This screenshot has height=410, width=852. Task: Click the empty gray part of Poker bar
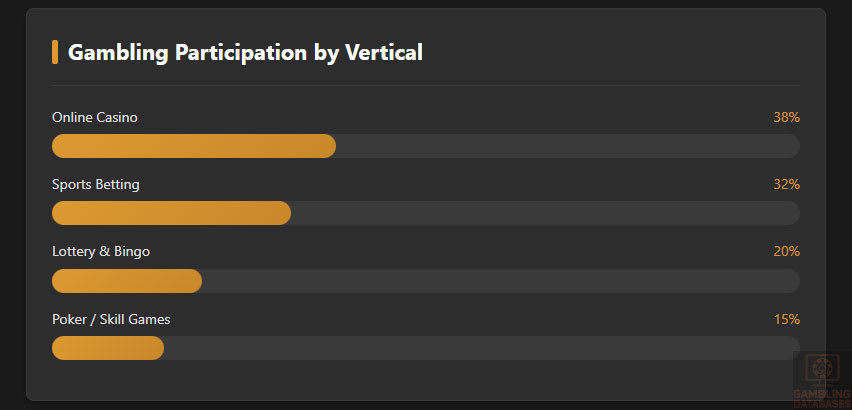click(480, 348)
